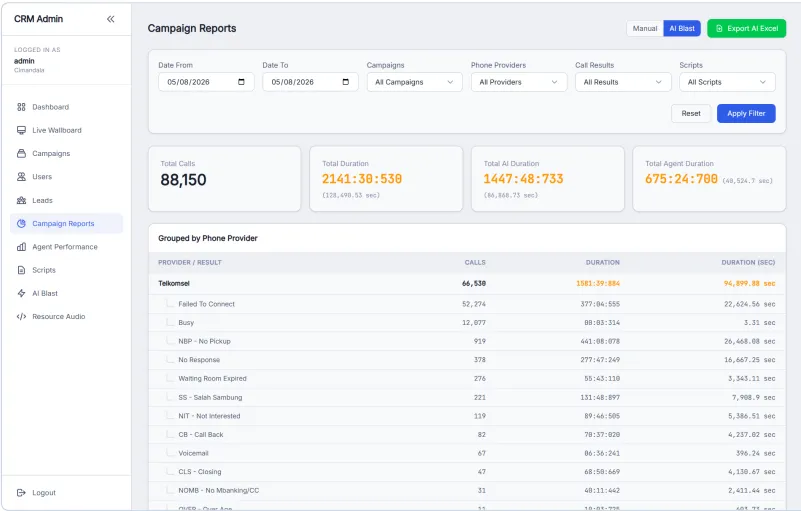Click the Total Agent Duration value 675:24:700
The image size is (801, 511).
point(681,179)
